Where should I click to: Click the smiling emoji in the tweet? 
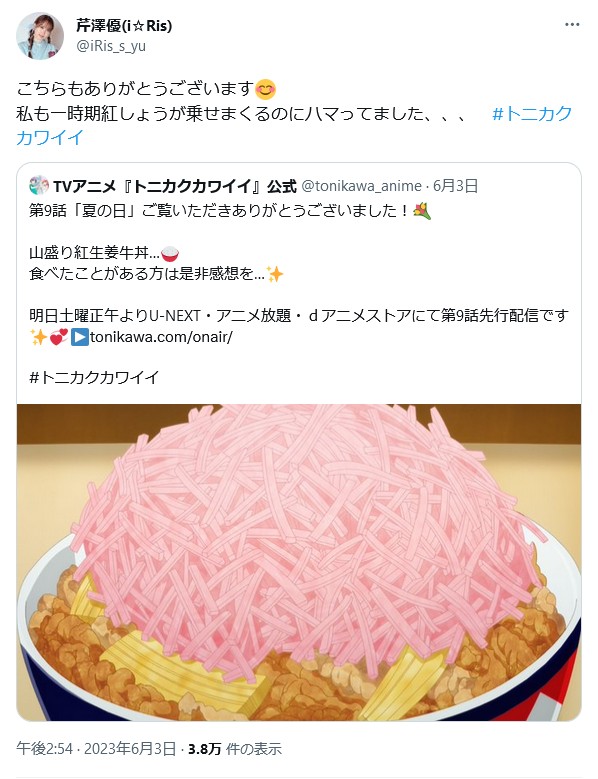click(265, 89)
